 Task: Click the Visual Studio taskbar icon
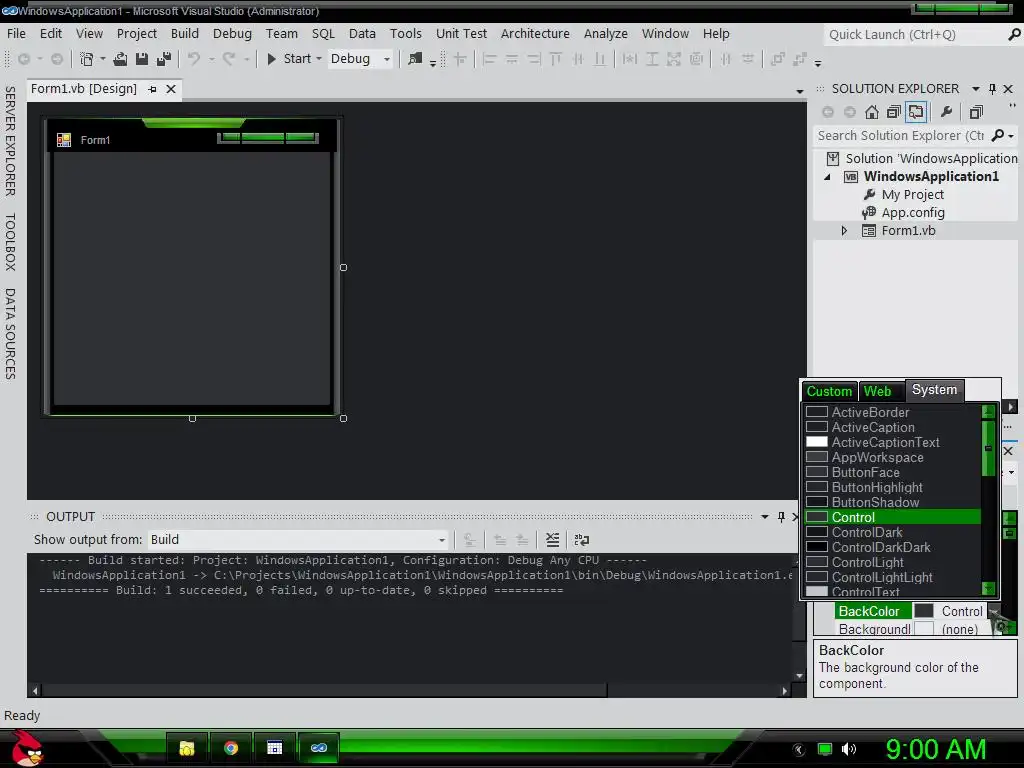(319, 748)
